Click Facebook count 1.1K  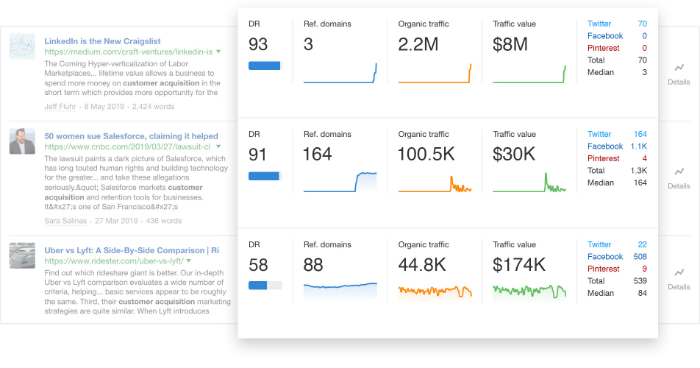tap(639, 146)
